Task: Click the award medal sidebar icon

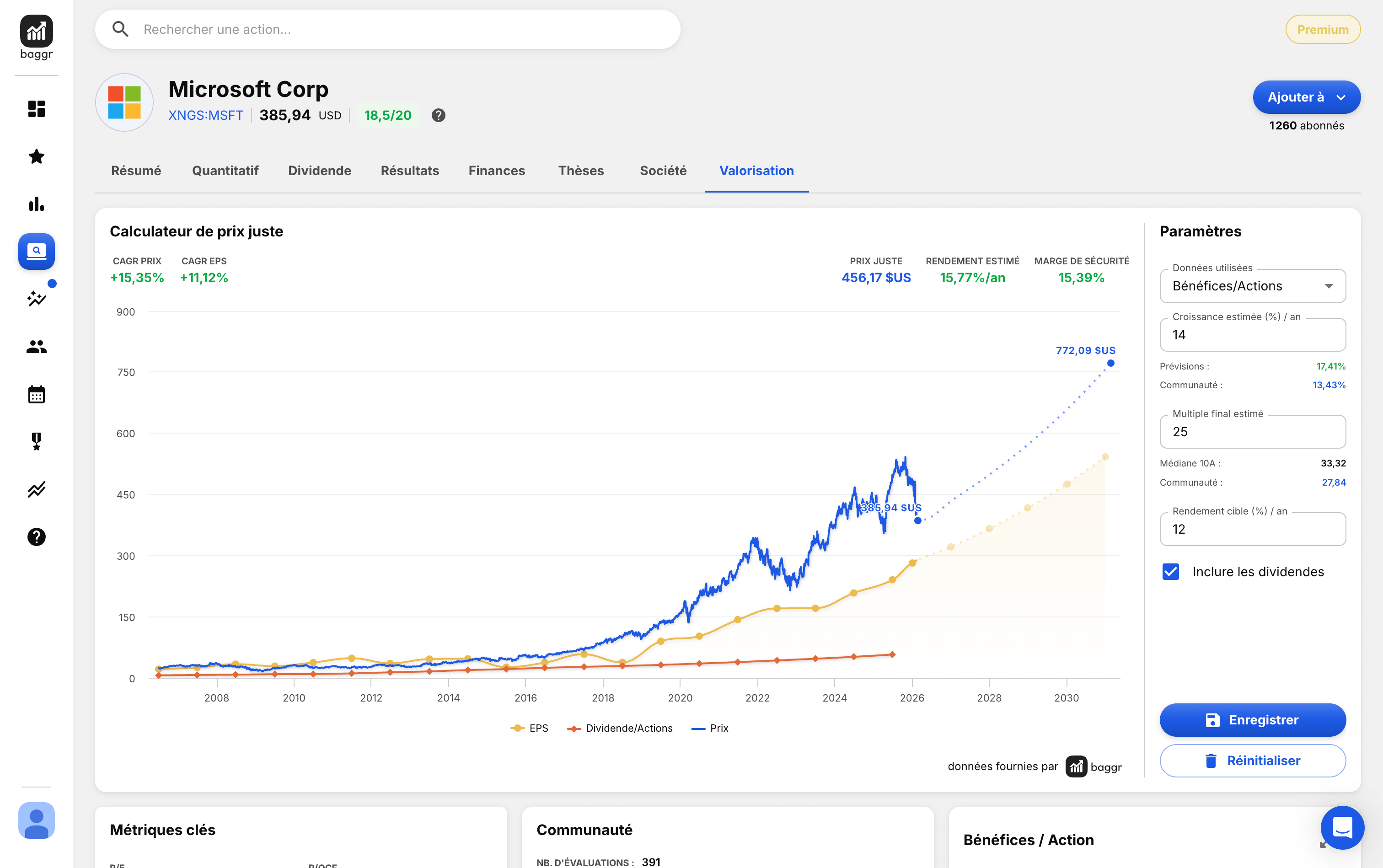Action: pyautogui.click(x=36, y=441)
